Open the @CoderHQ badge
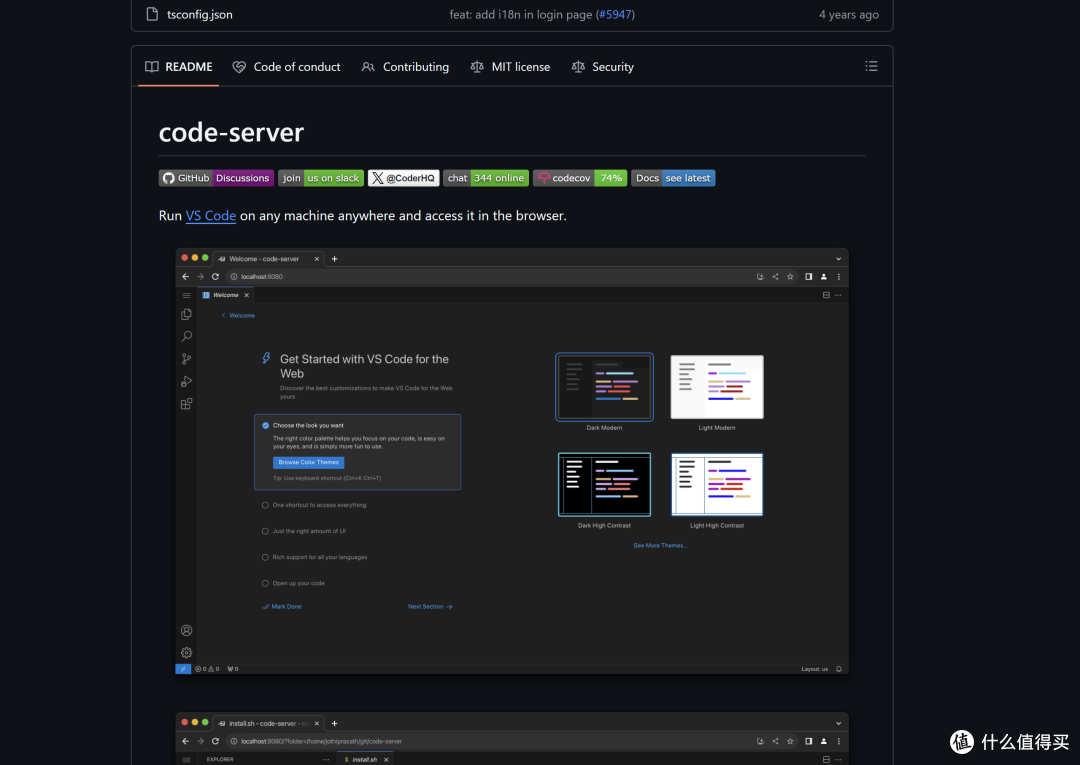The image size is (1080, 765). coord(404,178)
